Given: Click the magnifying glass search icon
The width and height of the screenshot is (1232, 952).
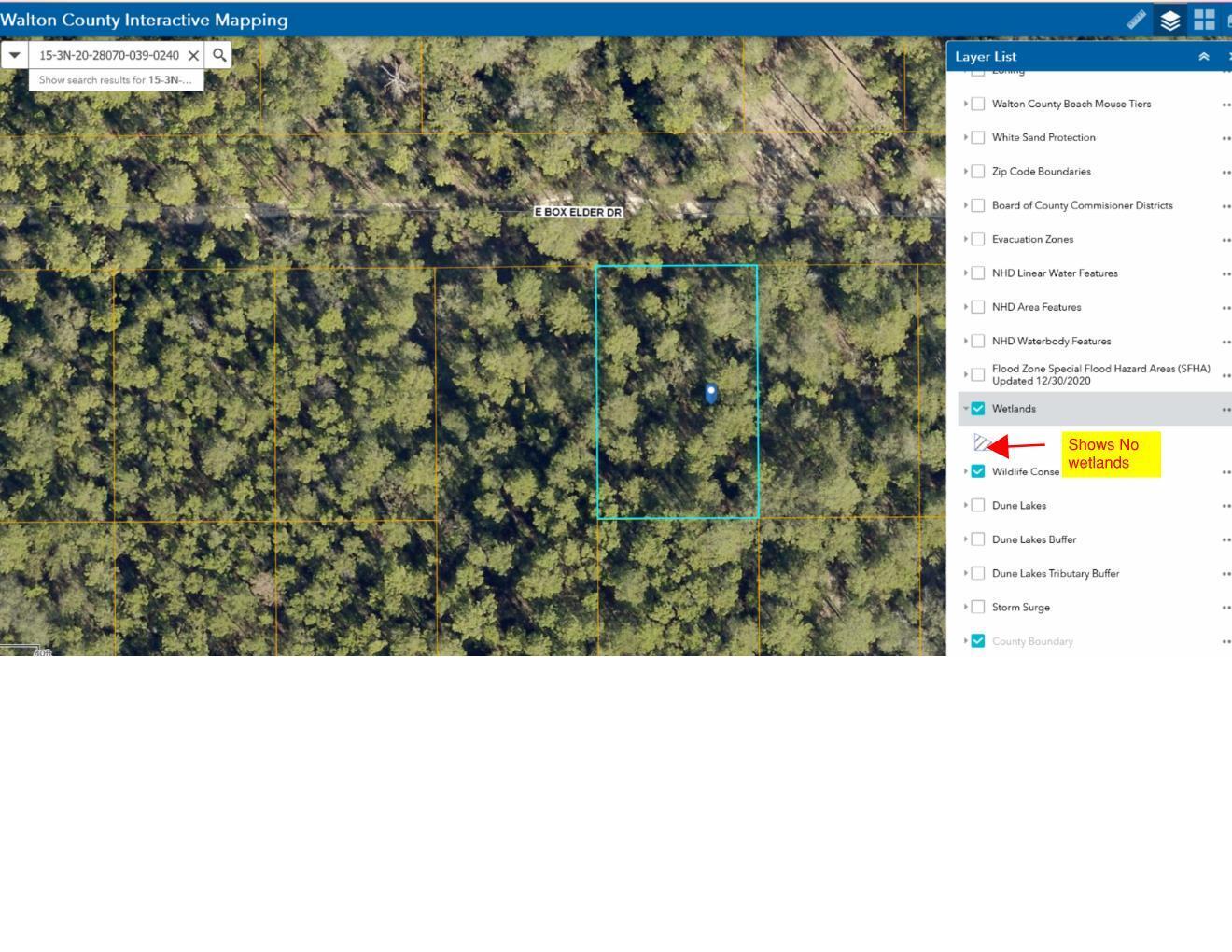Looking at the screenshot, I should pyautogui.click(x=218, y=55).
